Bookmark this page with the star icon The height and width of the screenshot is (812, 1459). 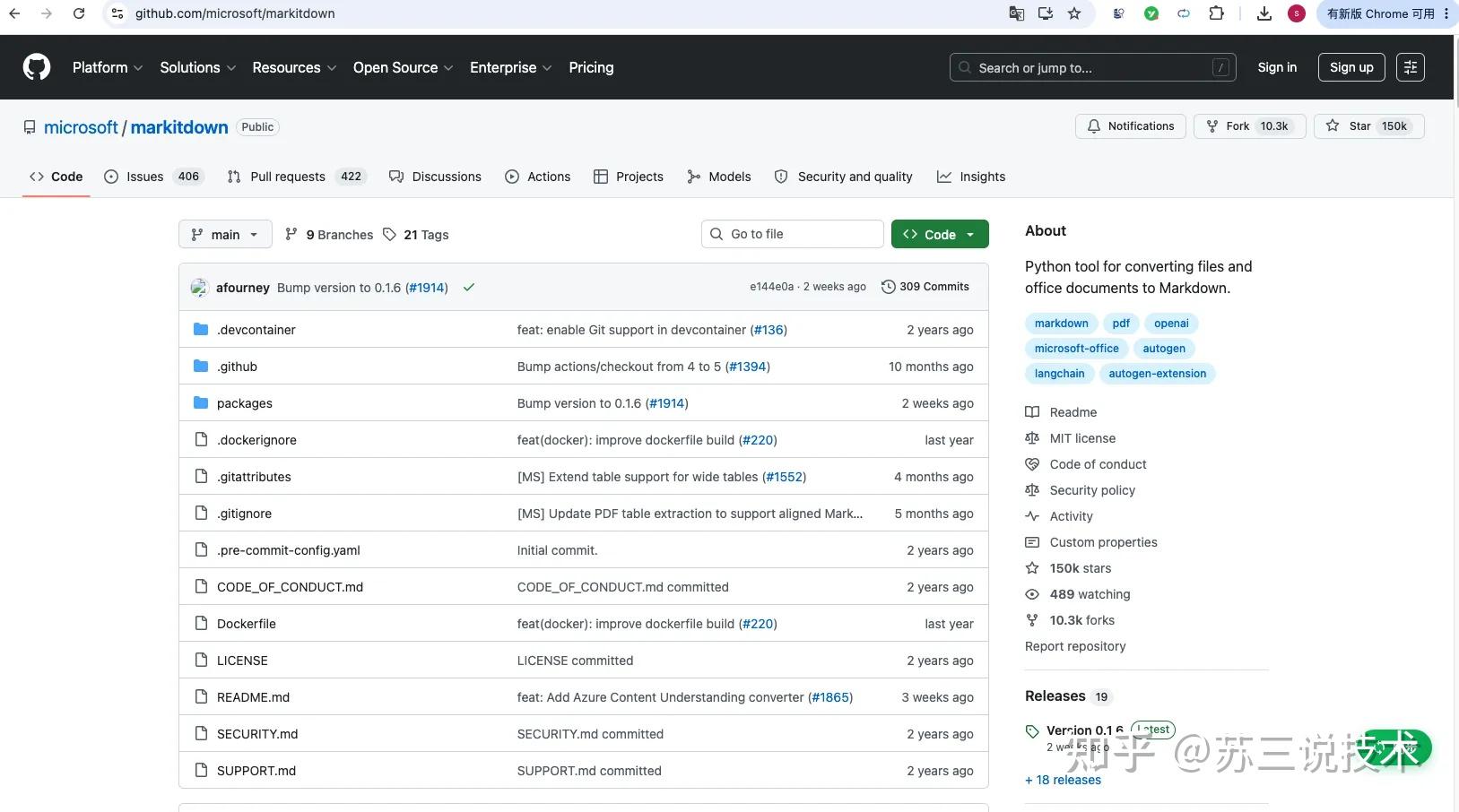click(x=1074, y=13)
